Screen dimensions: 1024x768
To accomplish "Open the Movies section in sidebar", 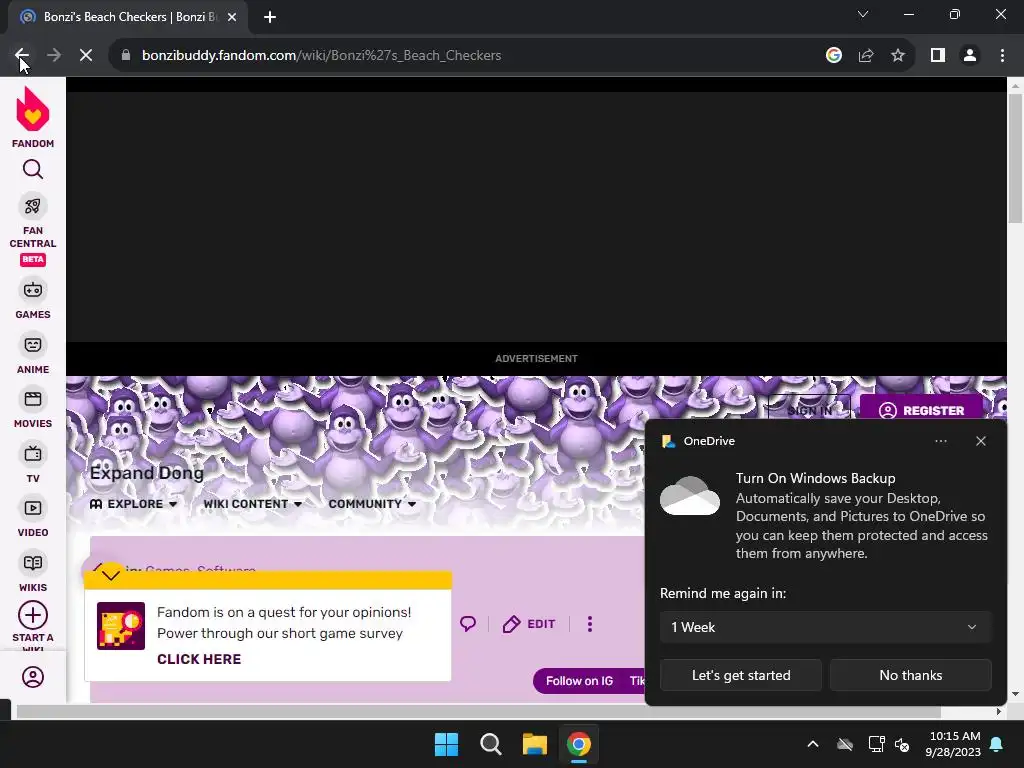I will point(33,409).
